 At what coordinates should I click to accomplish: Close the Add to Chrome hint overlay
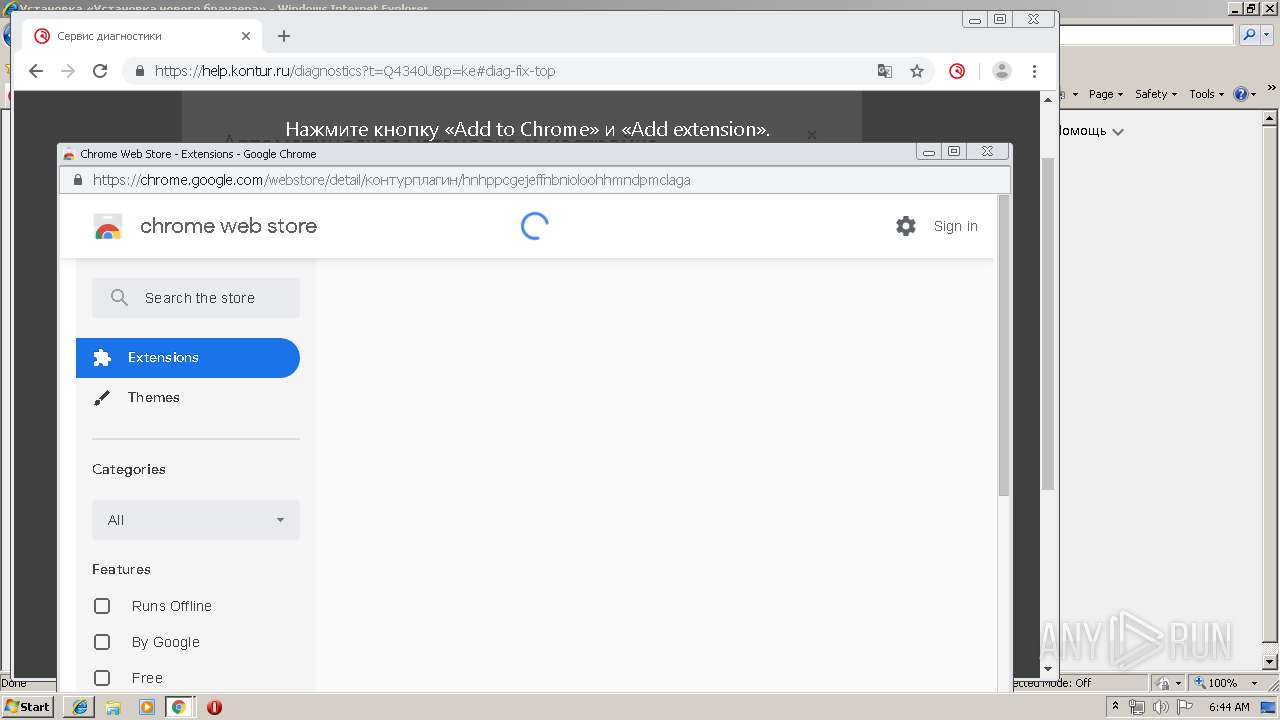point(812,135)
